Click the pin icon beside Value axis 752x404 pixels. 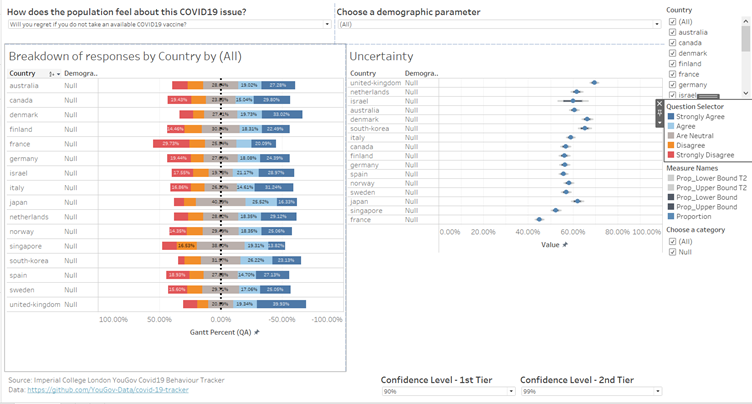pos(568,244)
